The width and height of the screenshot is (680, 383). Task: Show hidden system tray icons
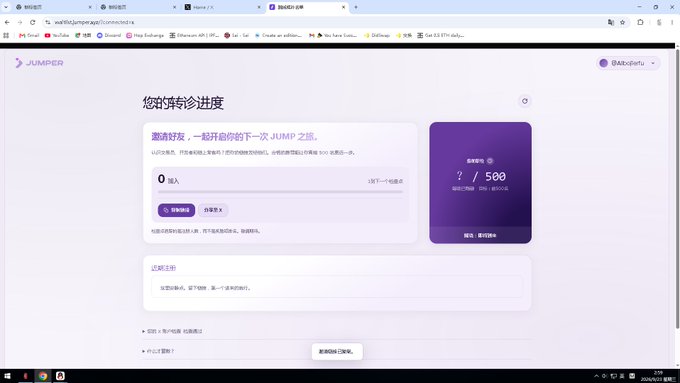(x=596, y=376)
